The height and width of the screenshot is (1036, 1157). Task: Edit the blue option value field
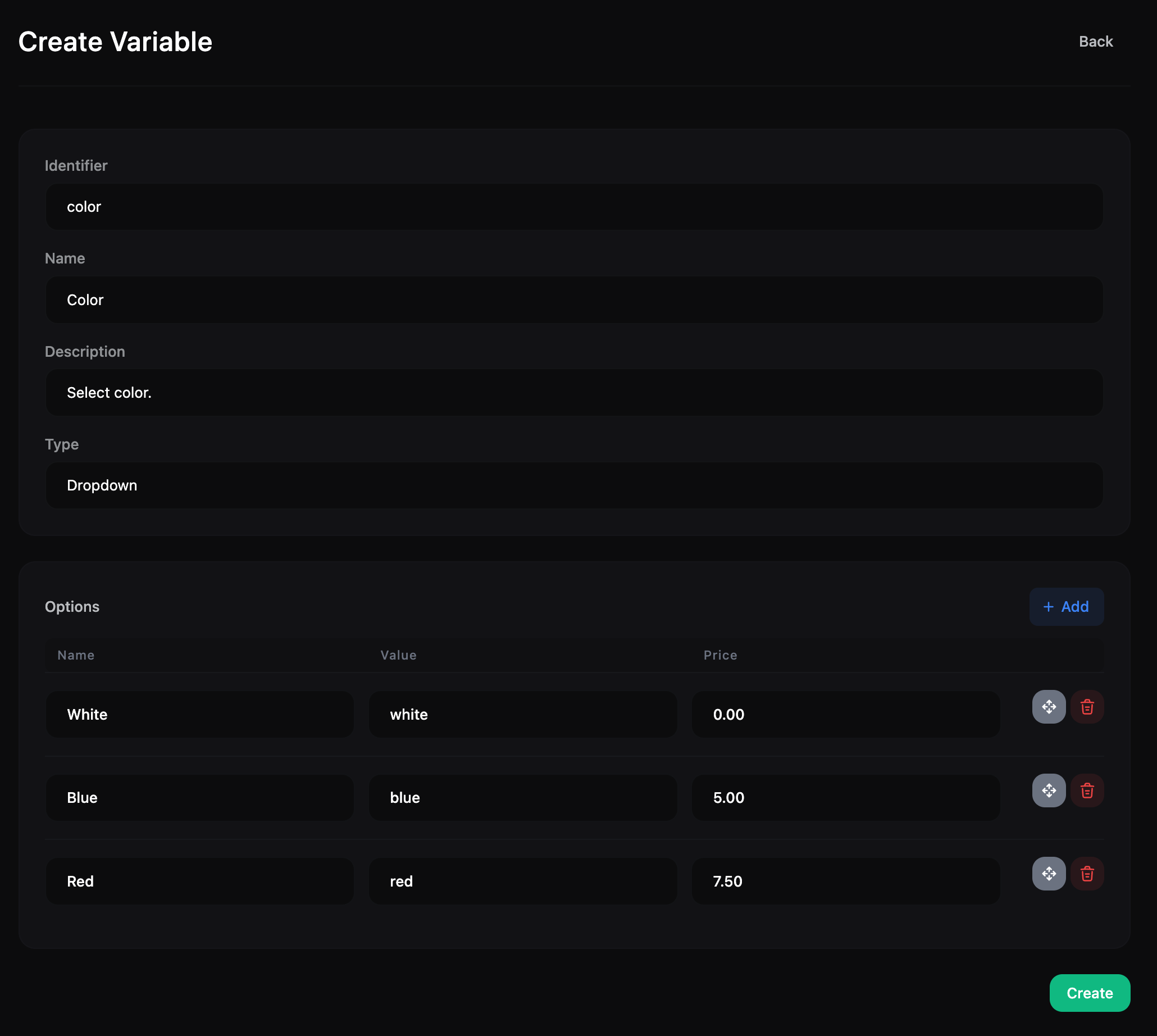522,797
